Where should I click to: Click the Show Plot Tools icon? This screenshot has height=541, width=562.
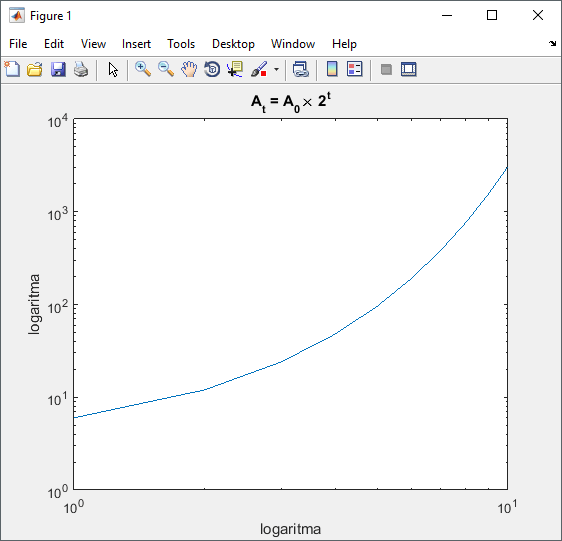pyautogui.click(x=409, y=69)
